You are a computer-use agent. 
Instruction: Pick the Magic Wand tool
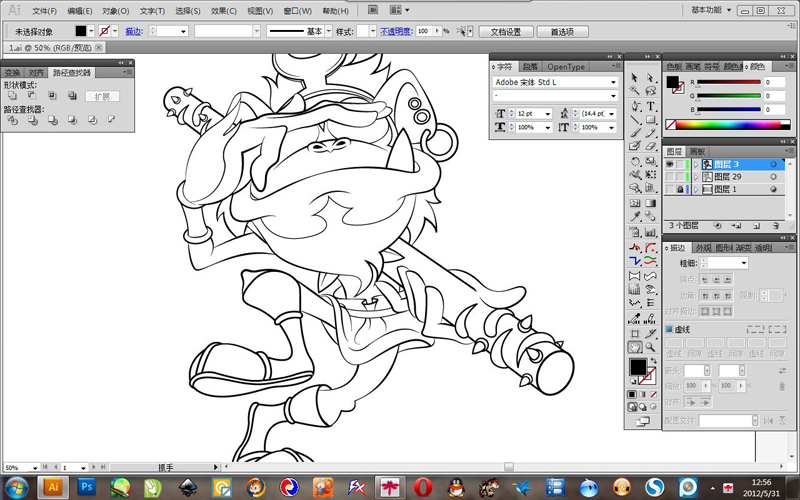635,91
